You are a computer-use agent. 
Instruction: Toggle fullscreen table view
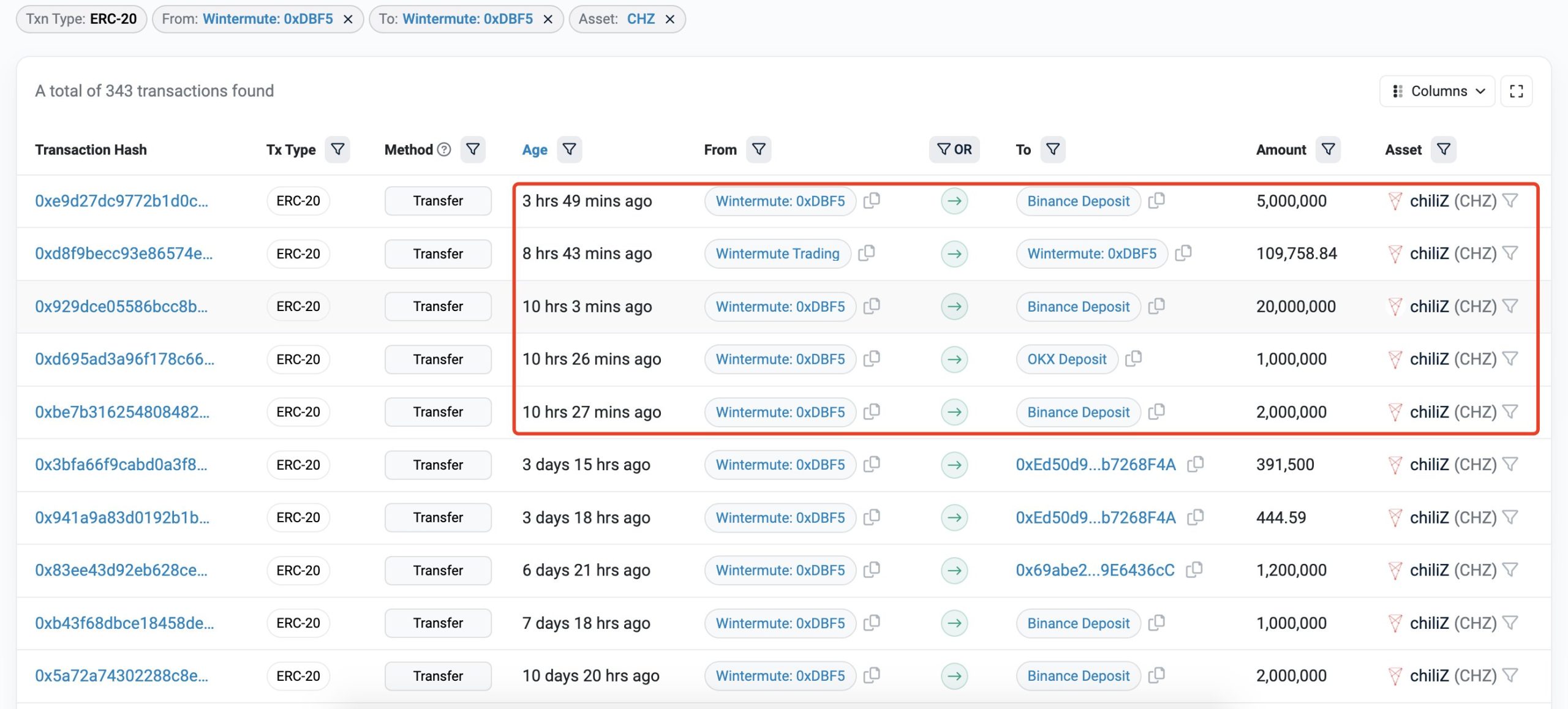pos(1516,91)
